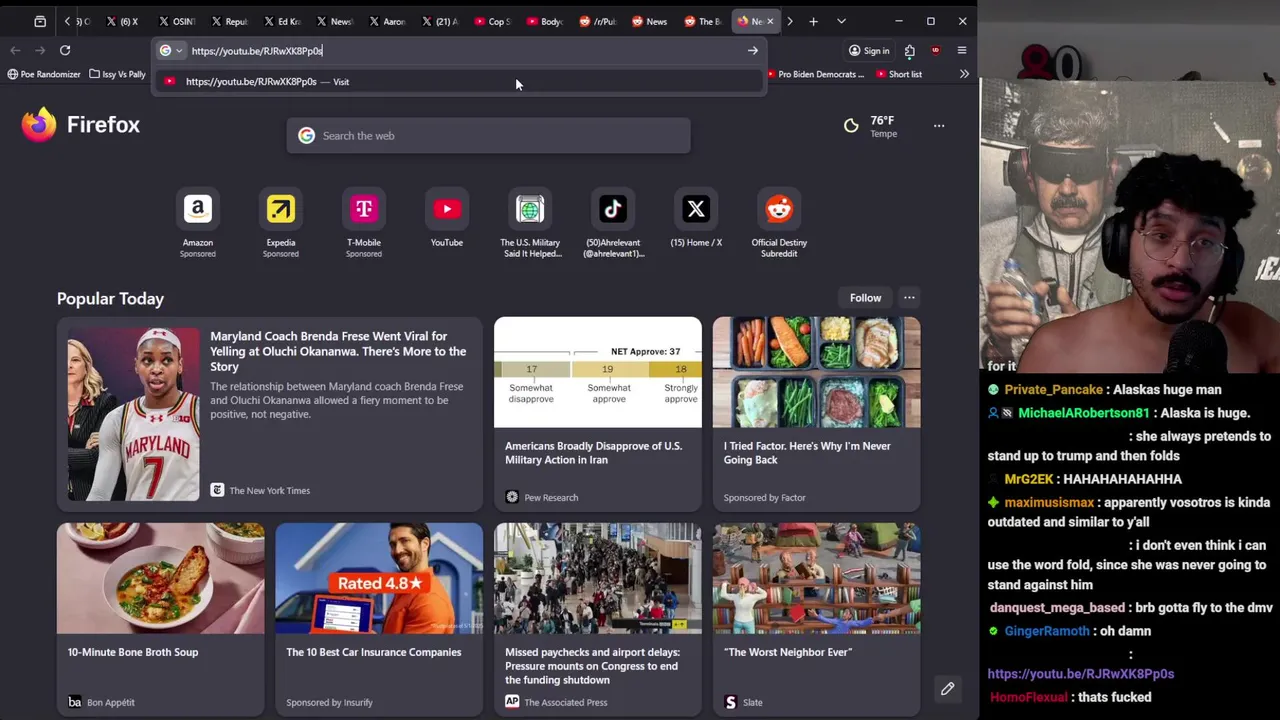The width and height of the screenshot is (1280, 720).
Task: Click the Search the web box
Action: 488,135
